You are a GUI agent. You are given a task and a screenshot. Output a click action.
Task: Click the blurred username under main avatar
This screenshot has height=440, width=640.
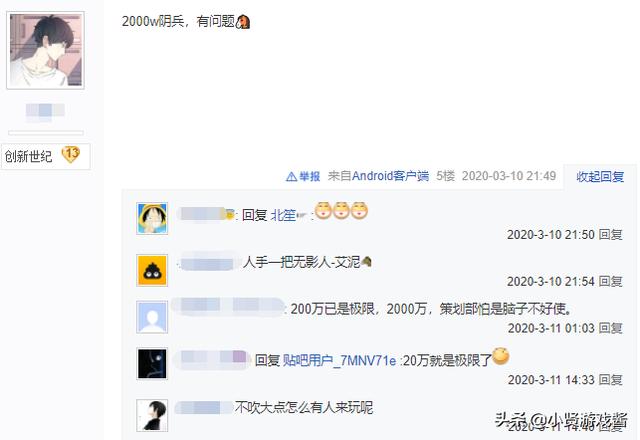(x=45, y=111)
